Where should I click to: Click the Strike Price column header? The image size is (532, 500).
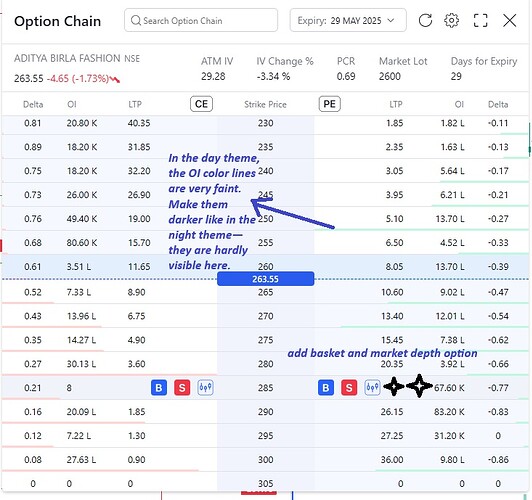click(x=265, y=104)
